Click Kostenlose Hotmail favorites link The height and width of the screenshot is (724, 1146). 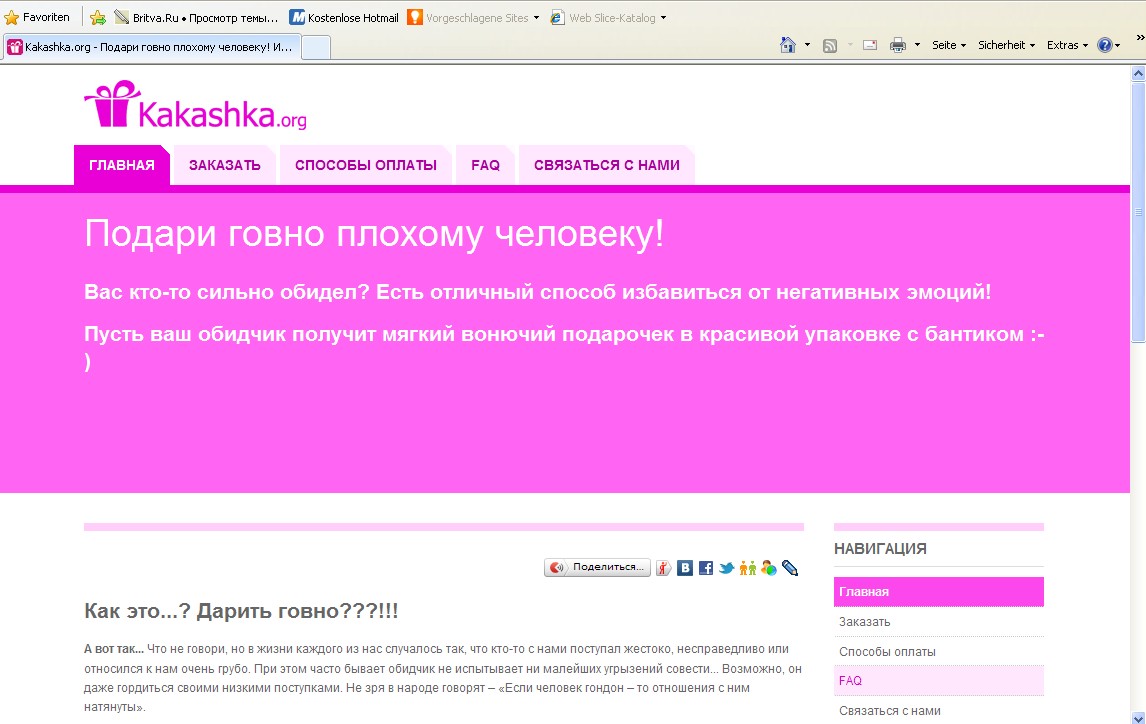pos(344,18)
